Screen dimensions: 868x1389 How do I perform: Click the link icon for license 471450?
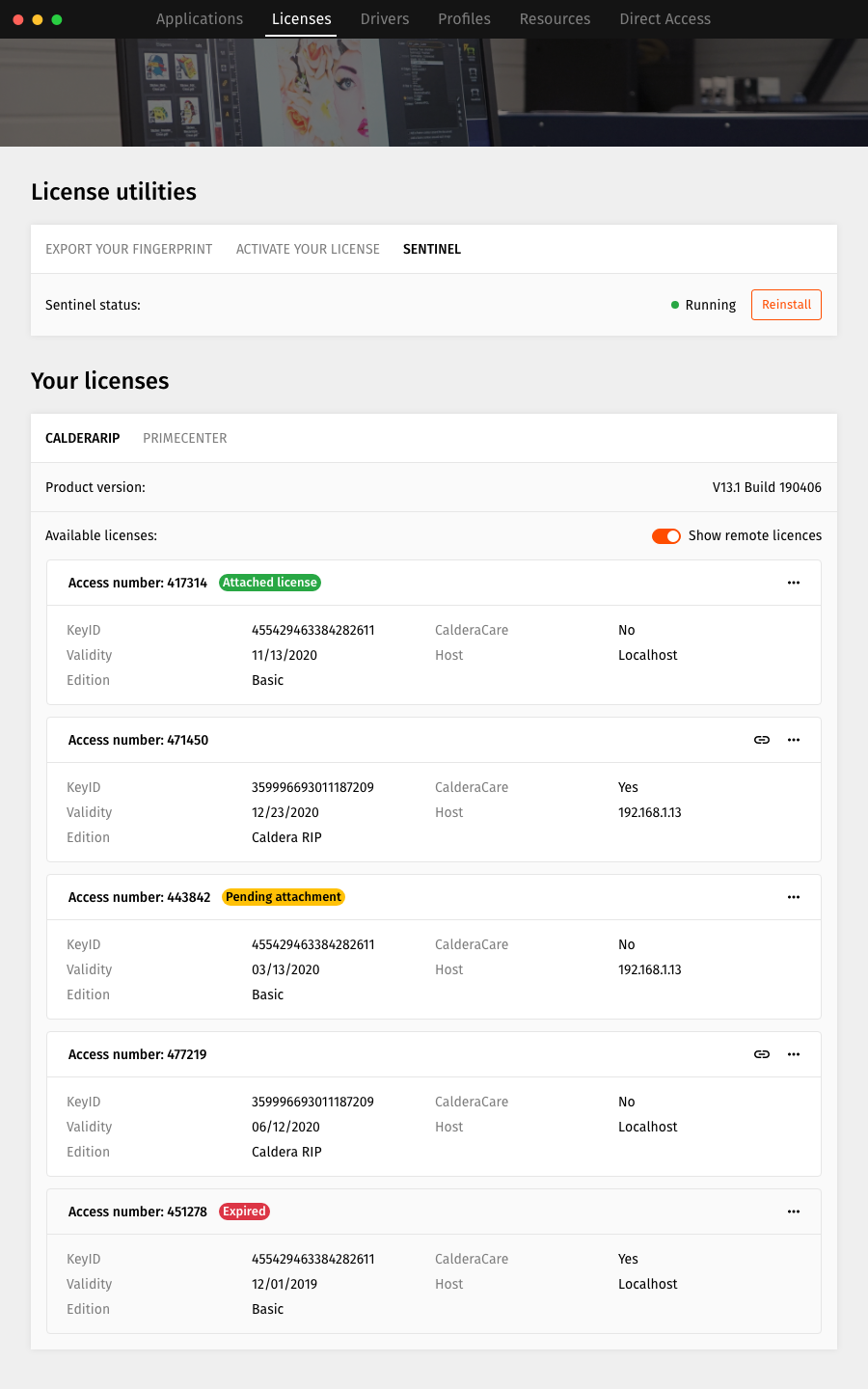[x=762, y=740]
